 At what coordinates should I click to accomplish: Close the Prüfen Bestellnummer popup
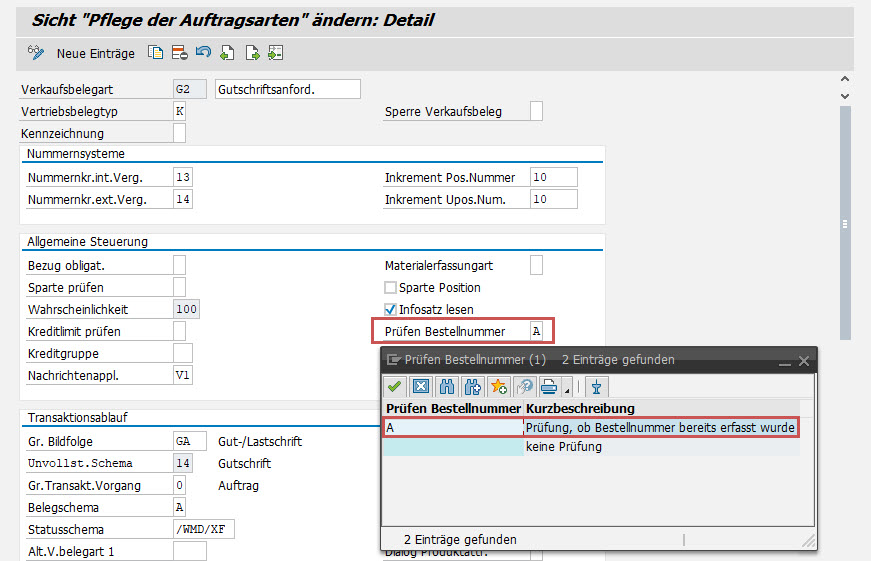(804, 361)
